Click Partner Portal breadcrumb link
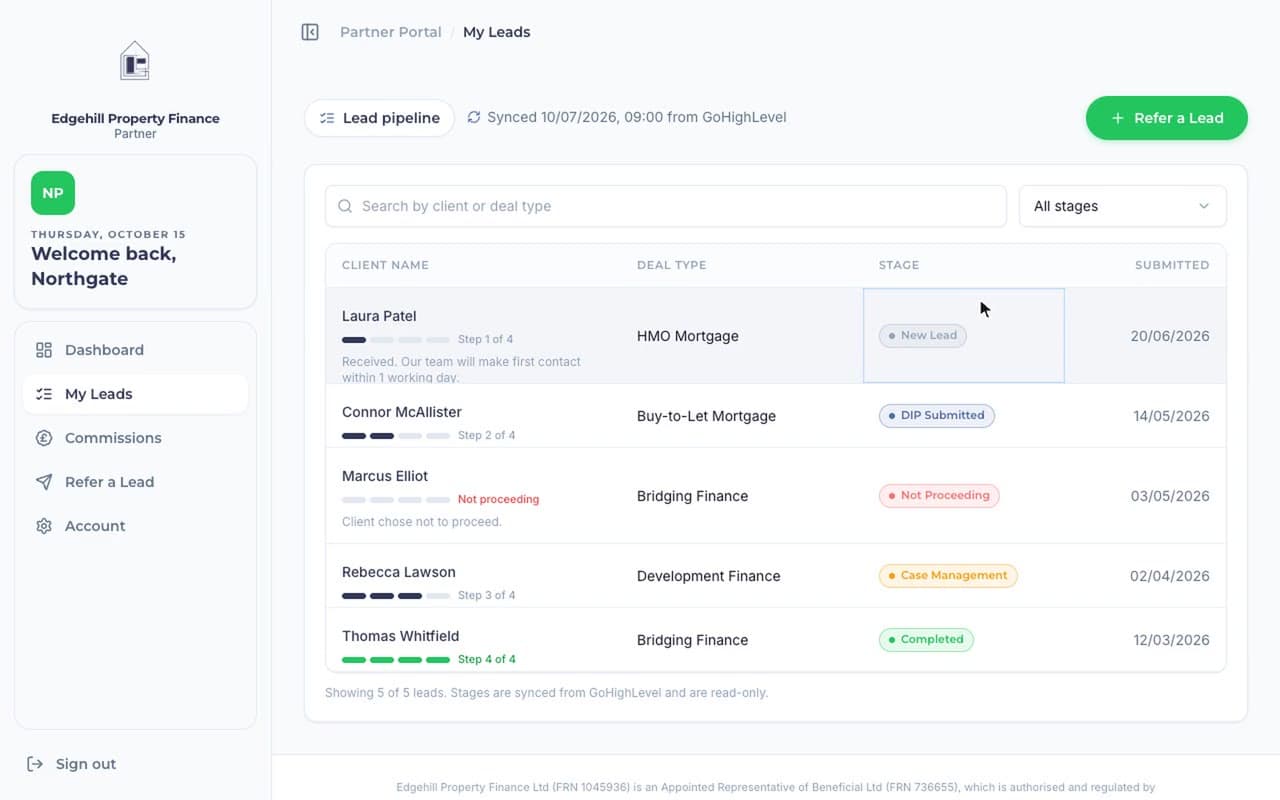Viewport: 1280px width, 800px height. pos(390,32)
